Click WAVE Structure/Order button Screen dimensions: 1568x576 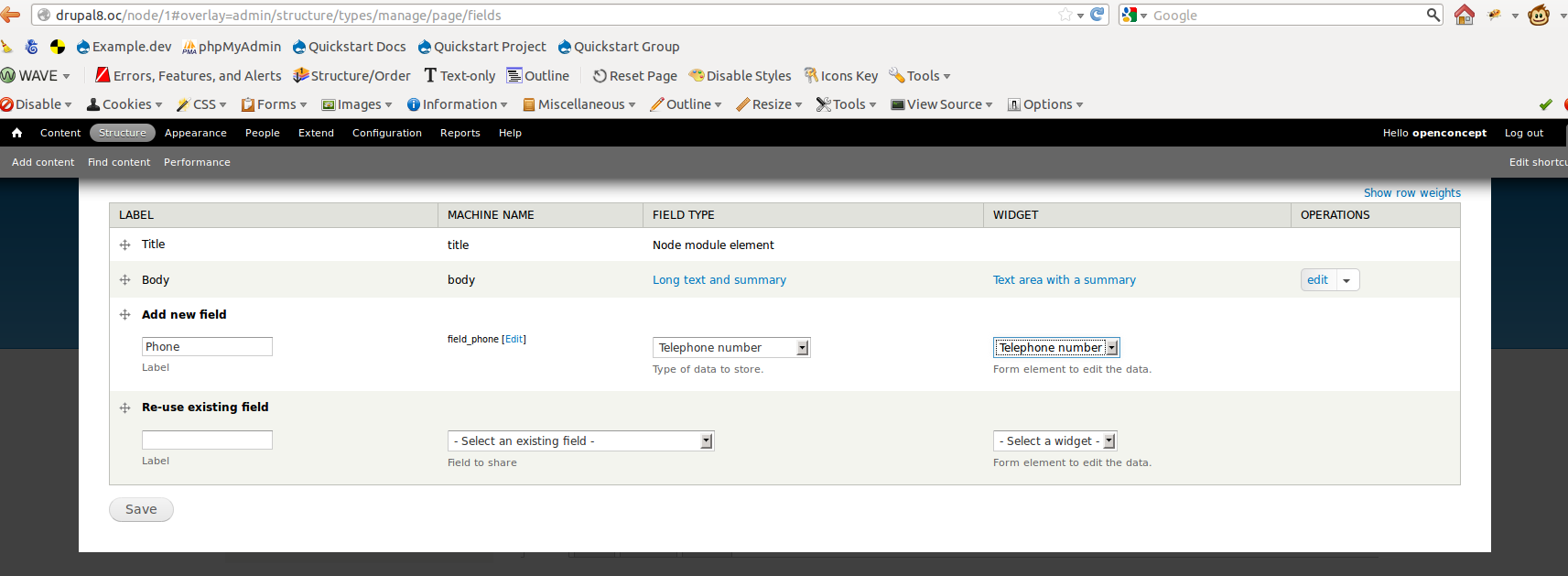point(351,76)
